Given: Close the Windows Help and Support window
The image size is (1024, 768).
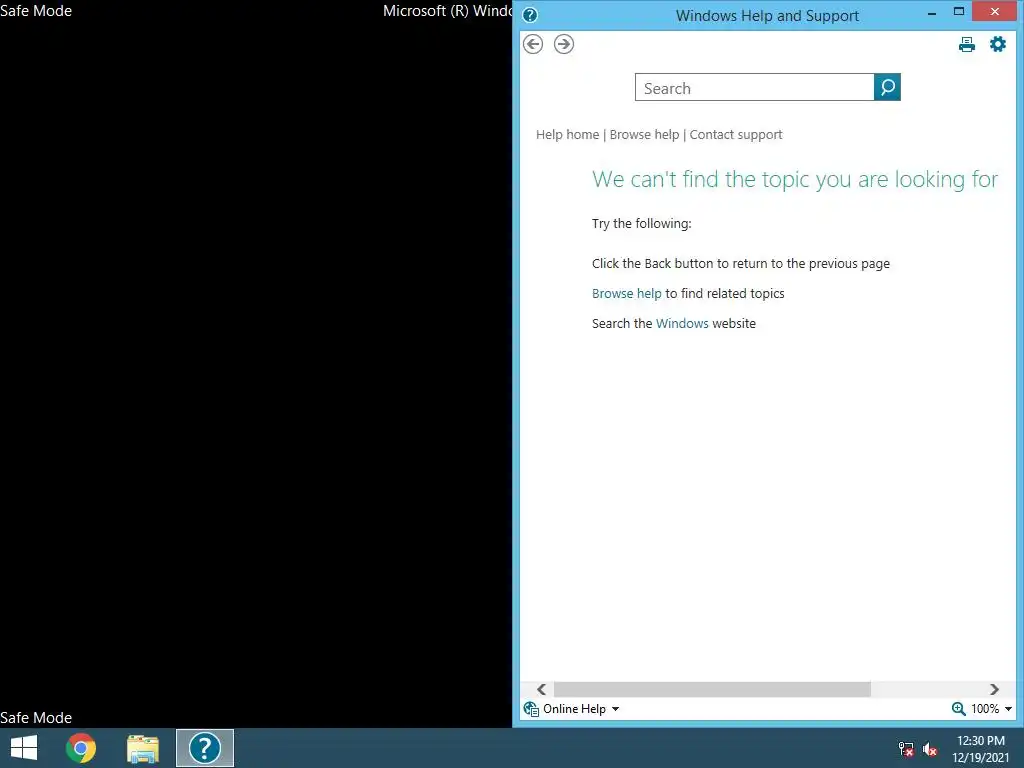Looking at the screenshot, I should (x=995, y=12).
